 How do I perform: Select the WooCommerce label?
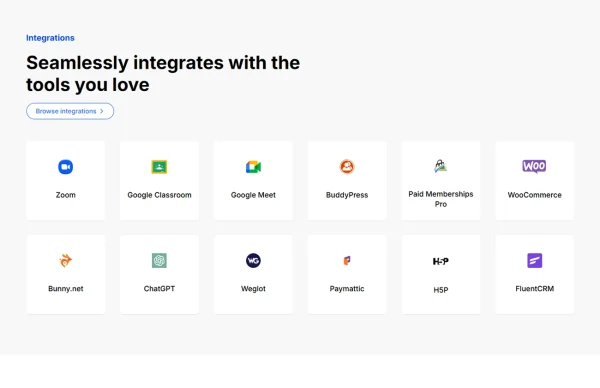pos(535,195)
